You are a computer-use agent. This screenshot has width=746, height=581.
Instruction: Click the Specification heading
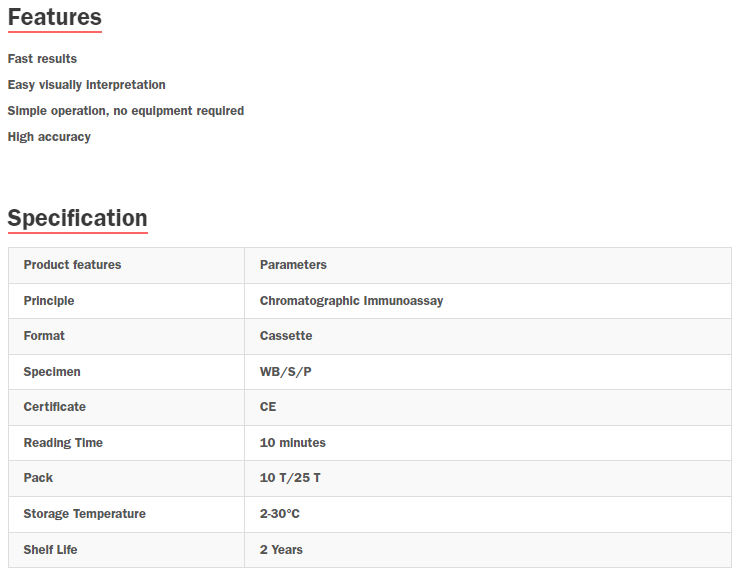78,218
